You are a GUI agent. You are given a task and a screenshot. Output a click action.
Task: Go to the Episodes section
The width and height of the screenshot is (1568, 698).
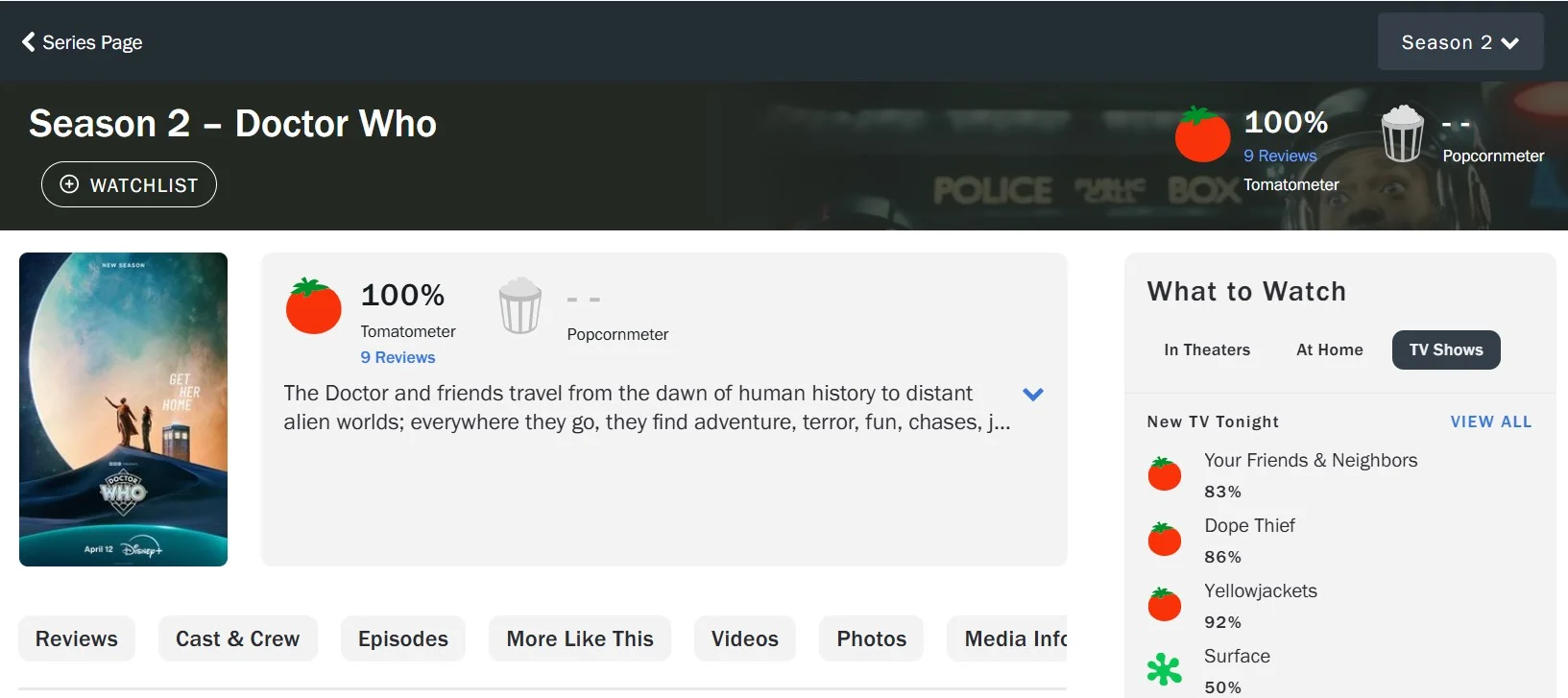[403, 638]
